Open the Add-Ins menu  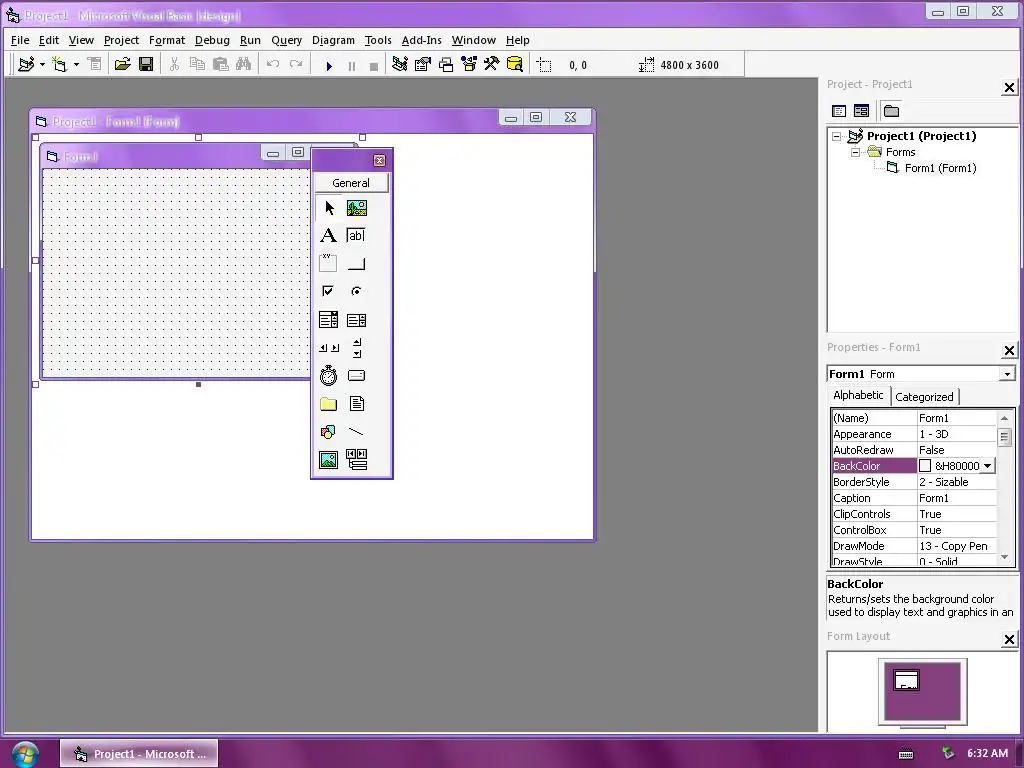[x=421, y=40]
